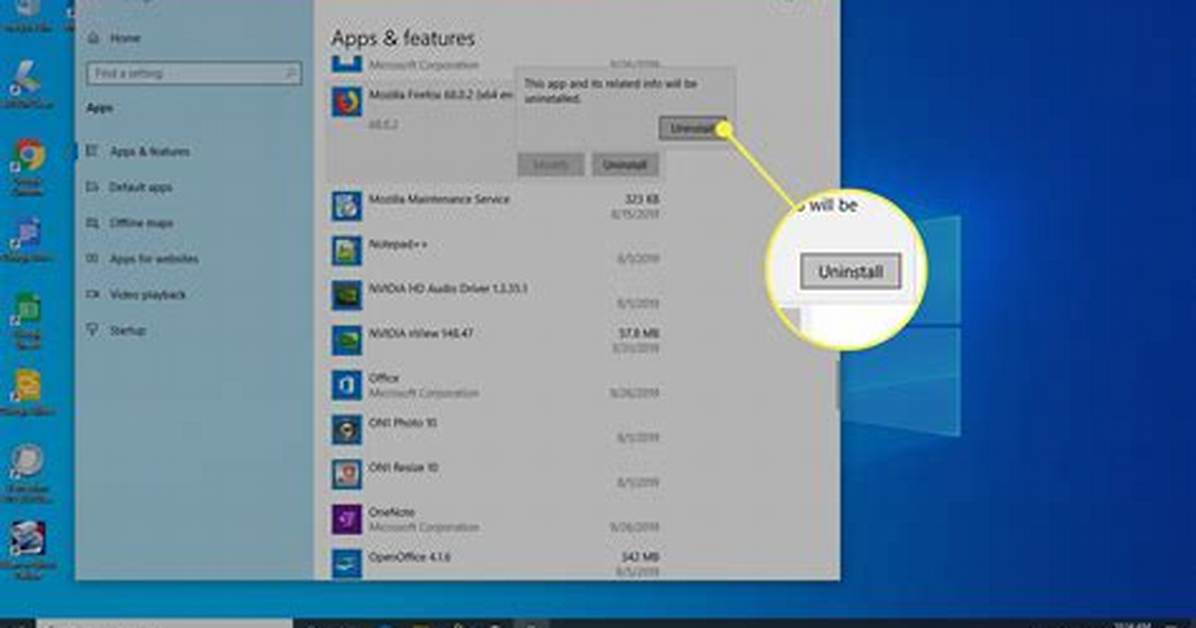This screenshot has height=628, width=1196.
Task: Click the ON1 Resize 10 icon
Action: [346, 475]
